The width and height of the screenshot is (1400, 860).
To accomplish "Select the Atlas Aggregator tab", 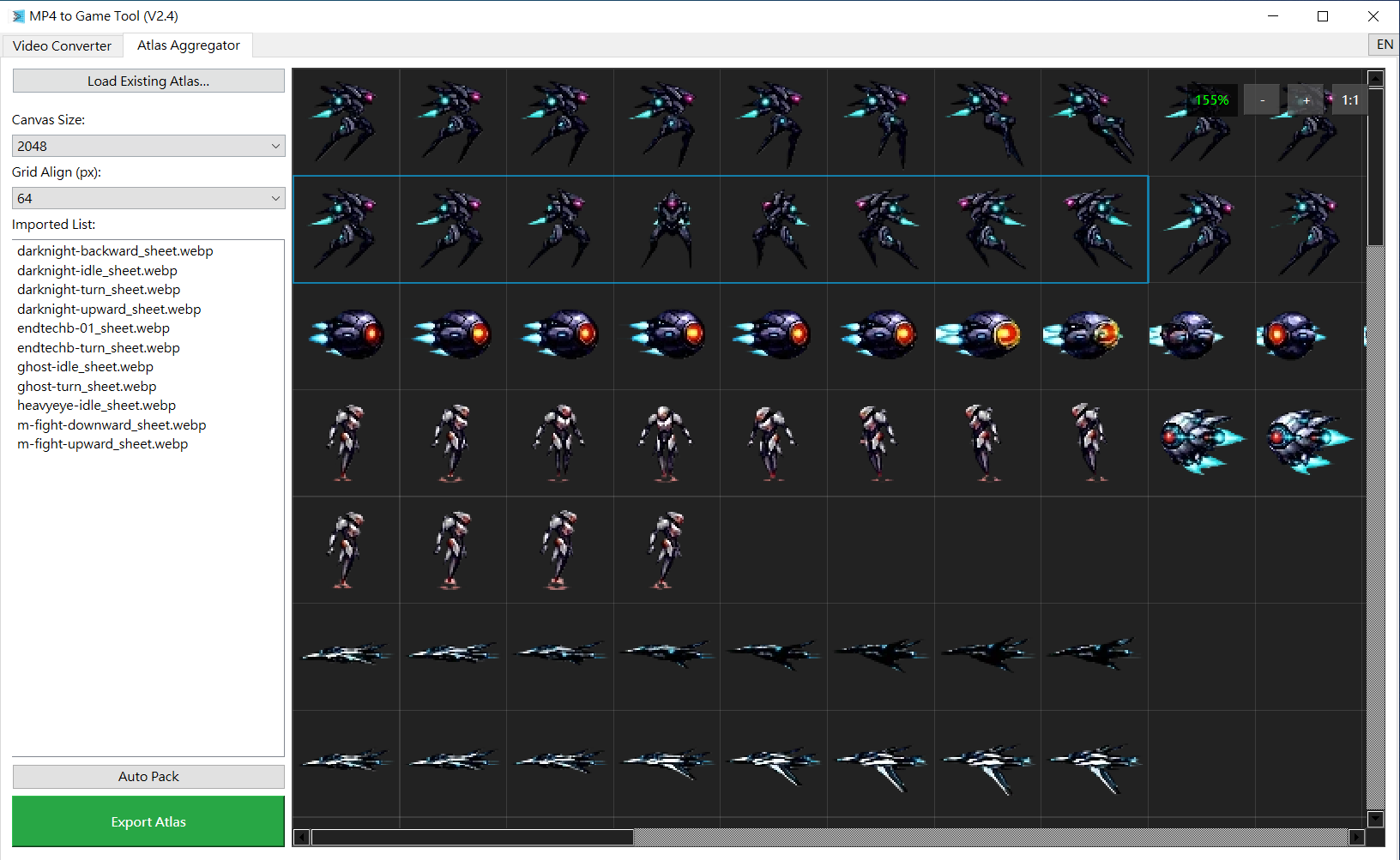I will [x=189, y=45].
